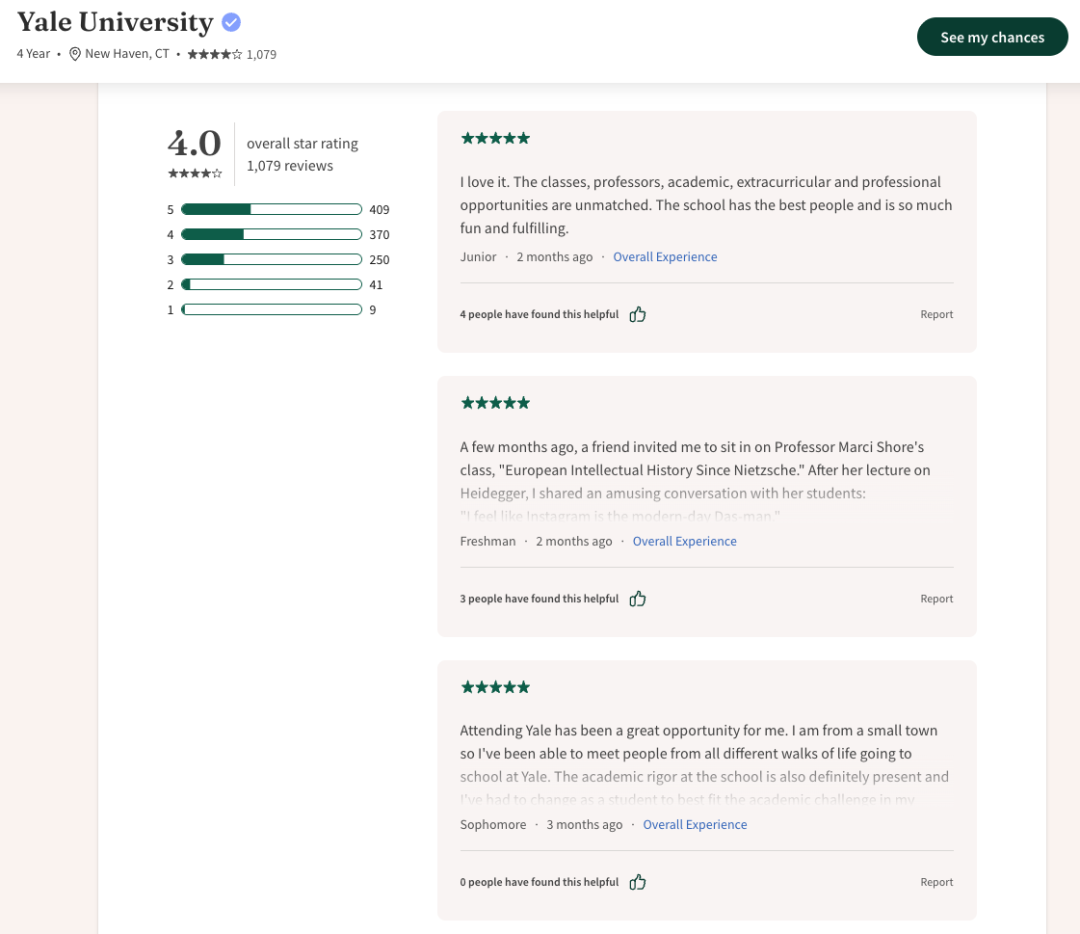This screenshot has width=1080, height=934.
Task: Report the Freshman review
Action: coord(937,599)
